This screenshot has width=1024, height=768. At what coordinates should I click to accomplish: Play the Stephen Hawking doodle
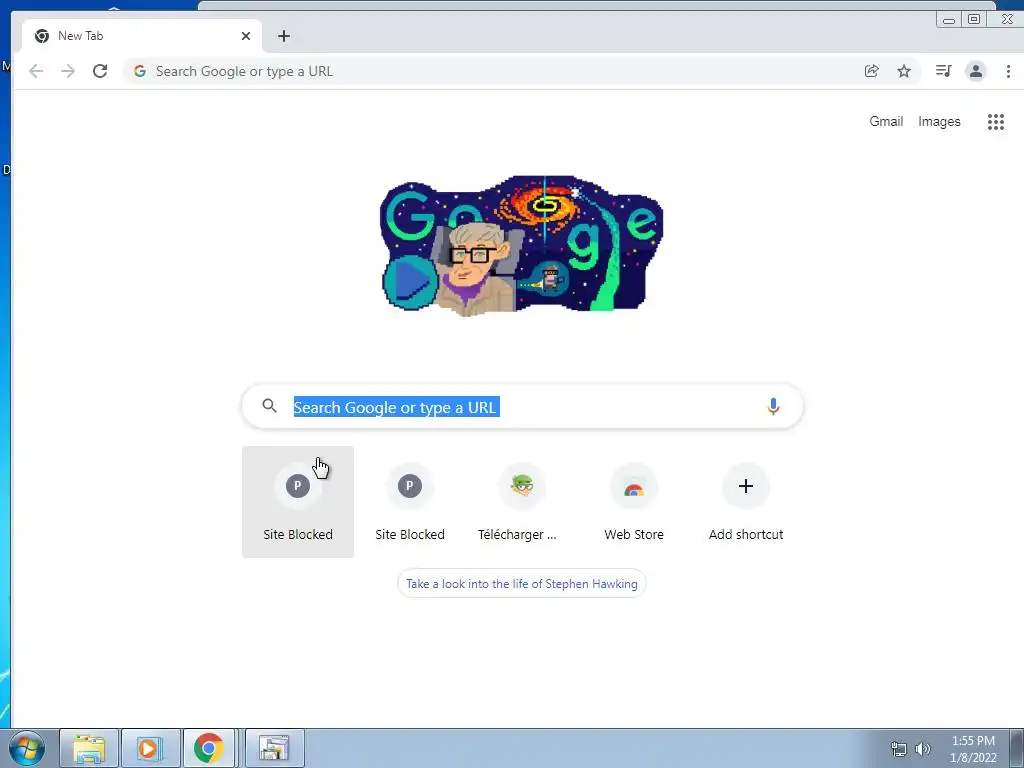click(x=410, y=283)
